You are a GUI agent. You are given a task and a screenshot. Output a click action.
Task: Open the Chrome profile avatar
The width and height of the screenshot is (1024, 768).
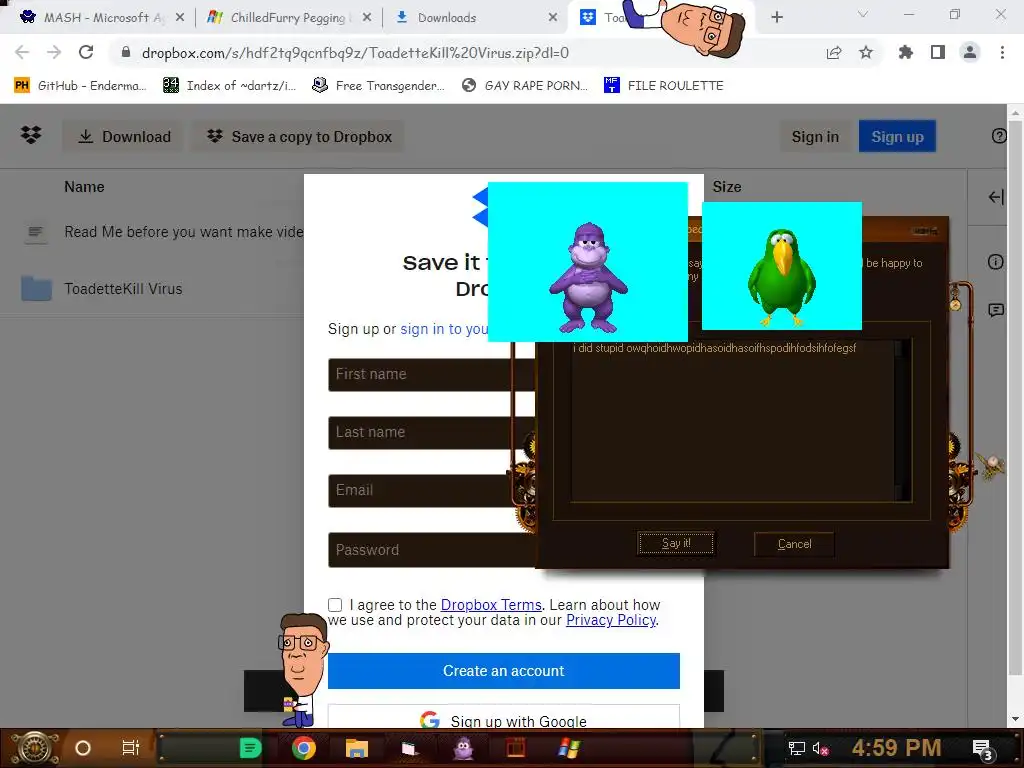click(x=970, y=52)
